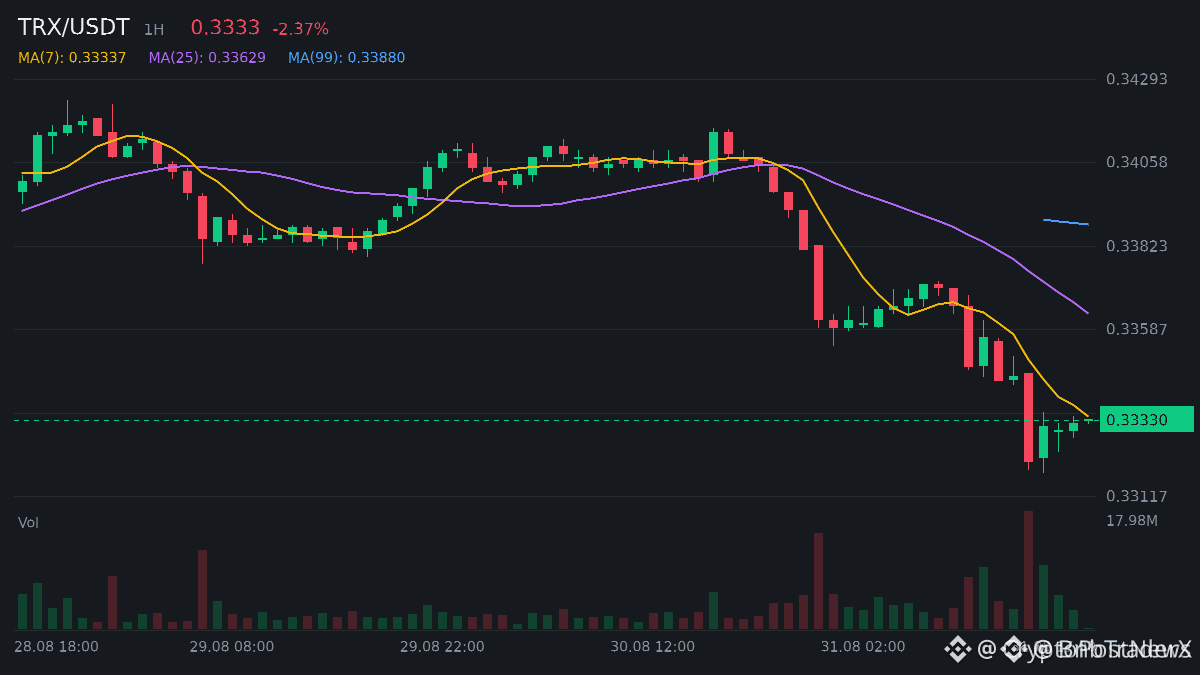Click the 0.33823 price axis label
1200x675 pixels.
tap(1137, 246)
